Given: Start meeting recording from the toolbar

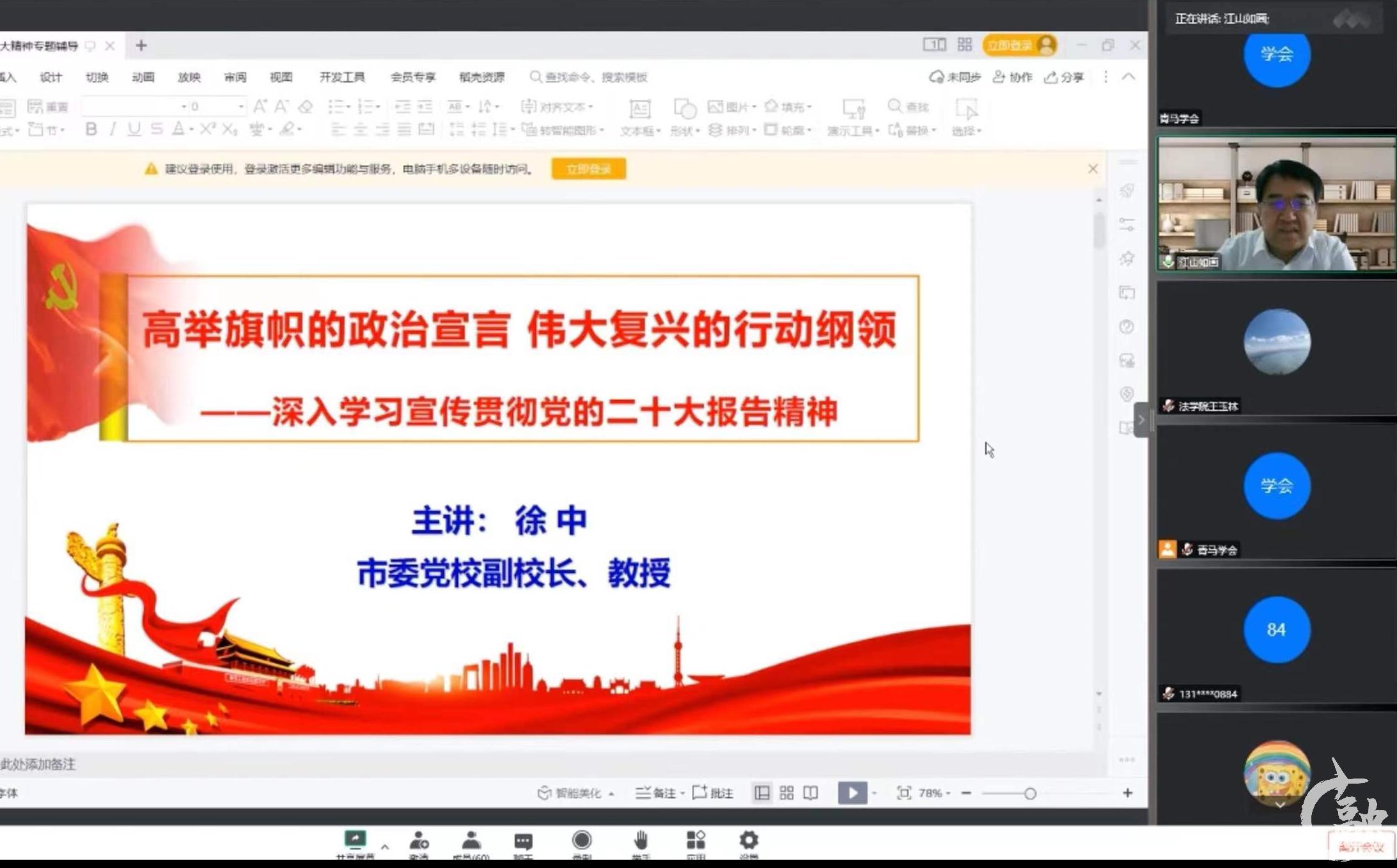Looking at the screenshot, I should [581, 841].
